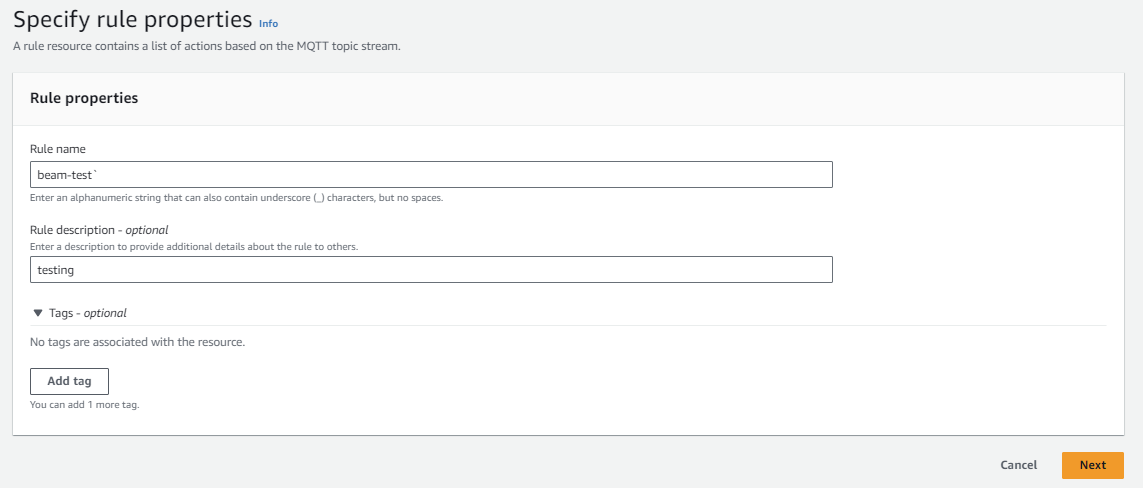This screenshot has width=1143, height=488.
Task: Focus the Rule description input field
Action: pyautogui.click(x=431, y=270)
